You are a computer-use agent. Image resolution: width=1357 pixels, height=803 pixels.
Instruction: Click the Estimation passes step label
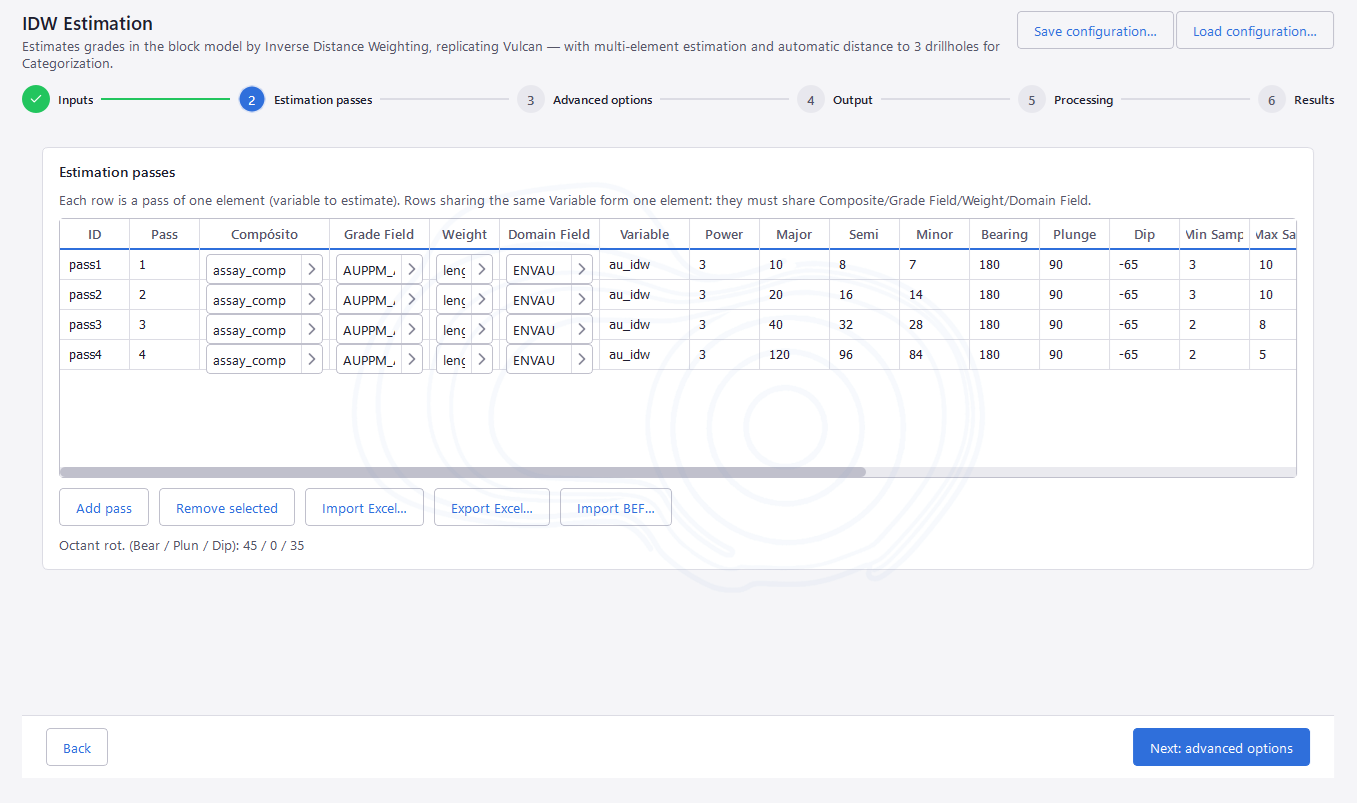(x=323, y=100)
